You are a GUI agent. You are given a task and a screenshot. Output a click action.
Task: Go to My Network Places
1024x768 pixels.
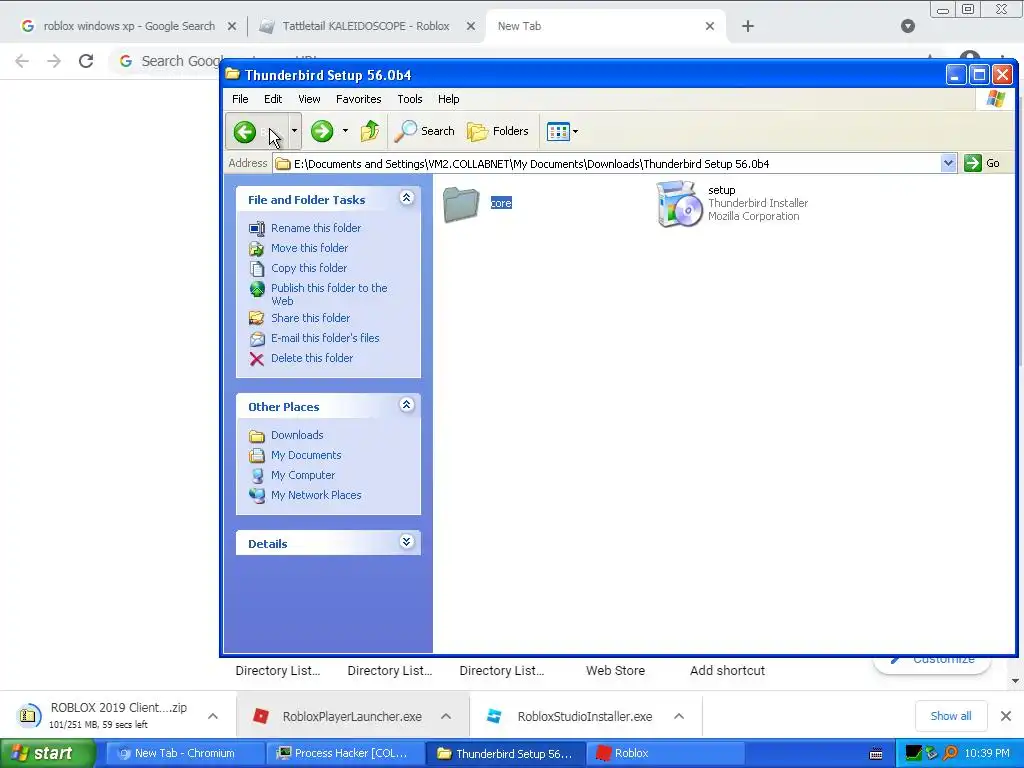(x=316, y=496)
